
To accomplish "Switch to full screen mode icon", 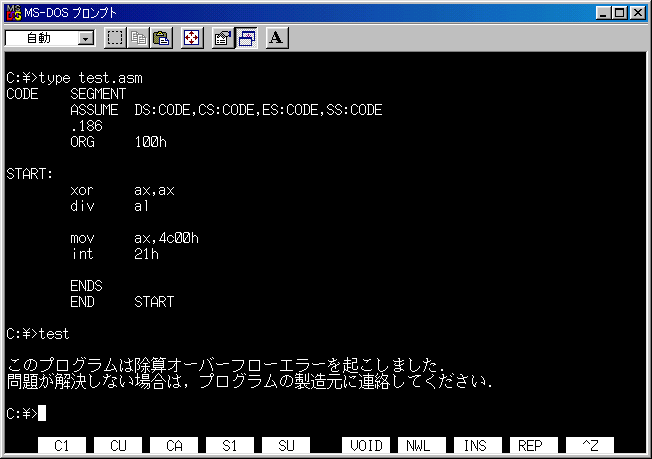I will (192, 38).
